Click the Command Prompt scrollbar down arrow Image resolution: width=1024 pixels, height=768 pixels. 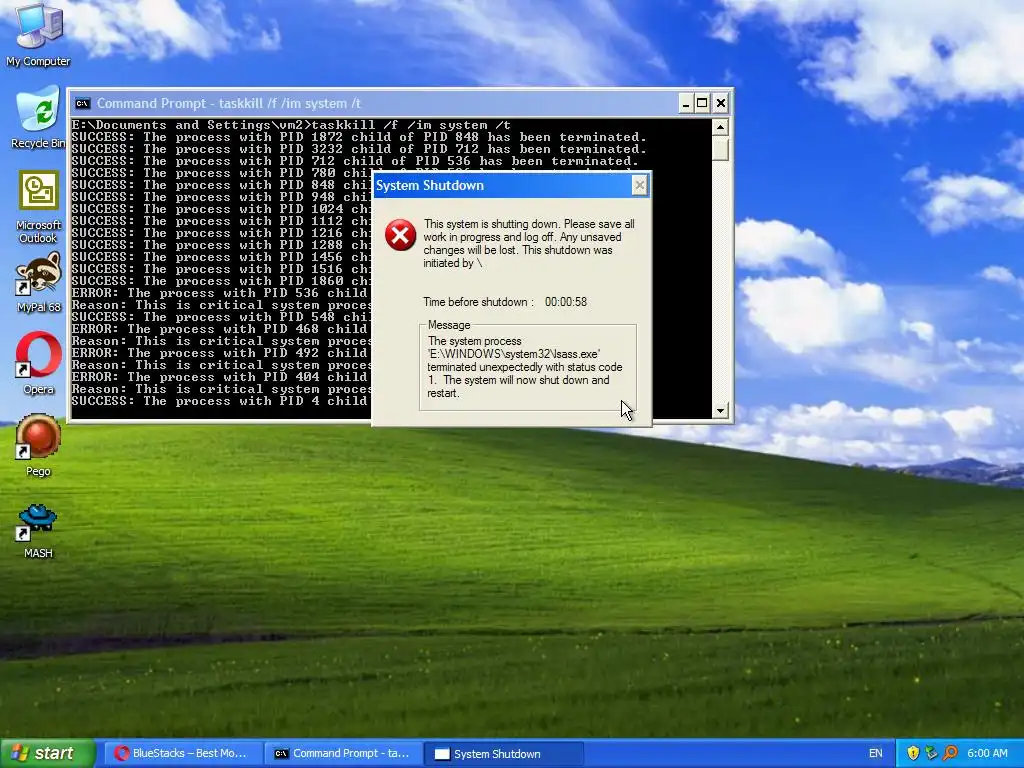coord(720,410)
